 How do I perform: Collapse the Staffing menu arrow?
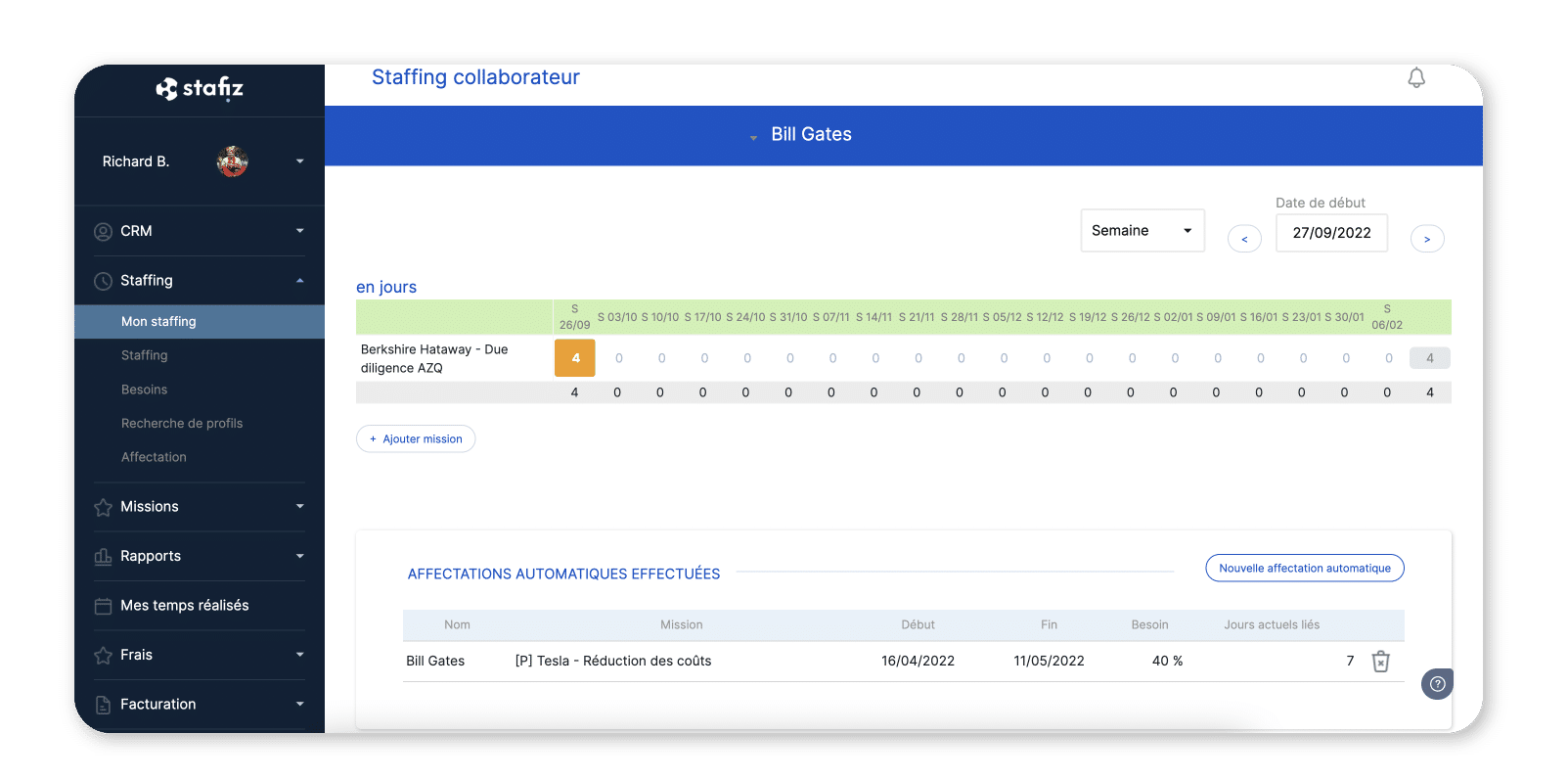click(299, 281)
